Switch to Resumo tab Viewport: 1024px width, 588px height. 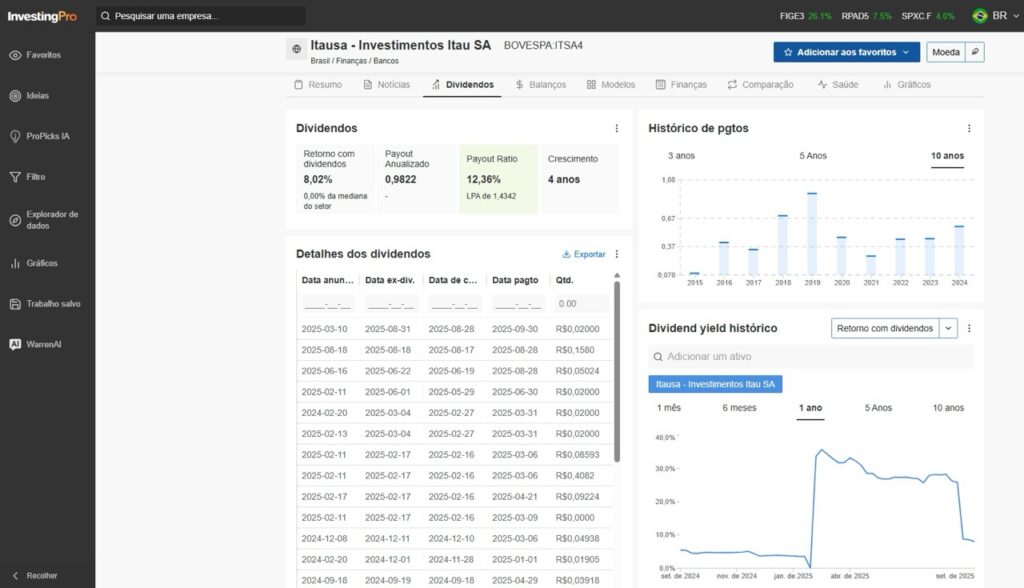click(x=318, y=85)
